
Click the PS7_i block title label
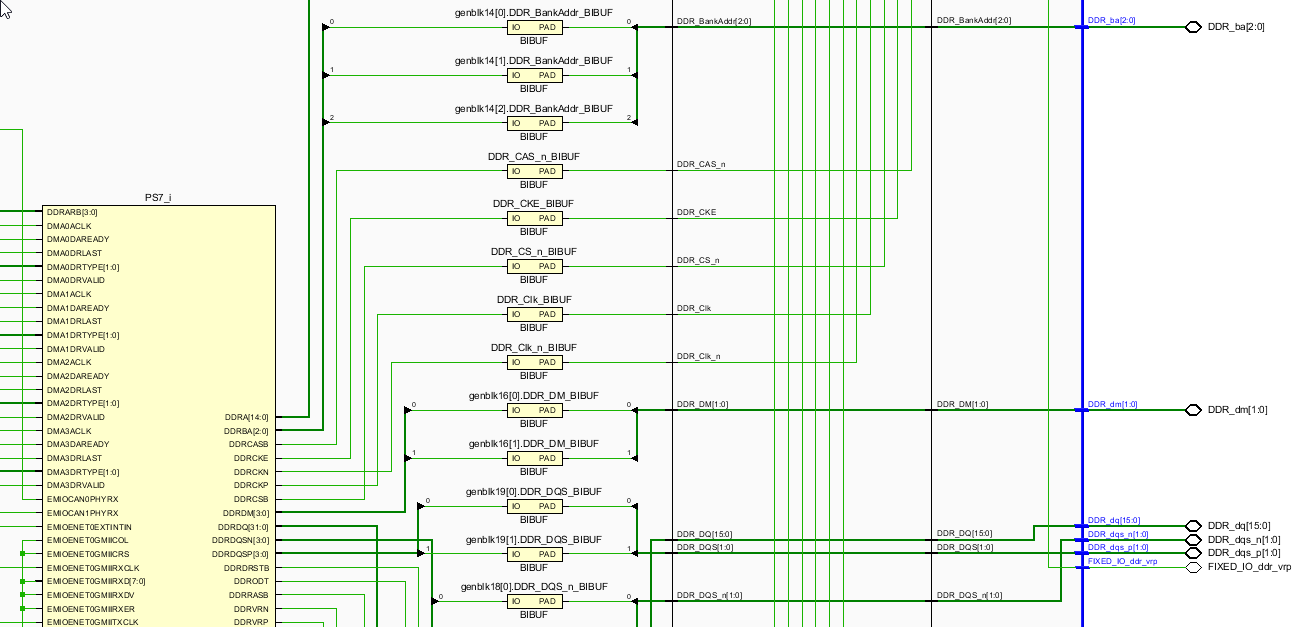(x=158, y=198)
